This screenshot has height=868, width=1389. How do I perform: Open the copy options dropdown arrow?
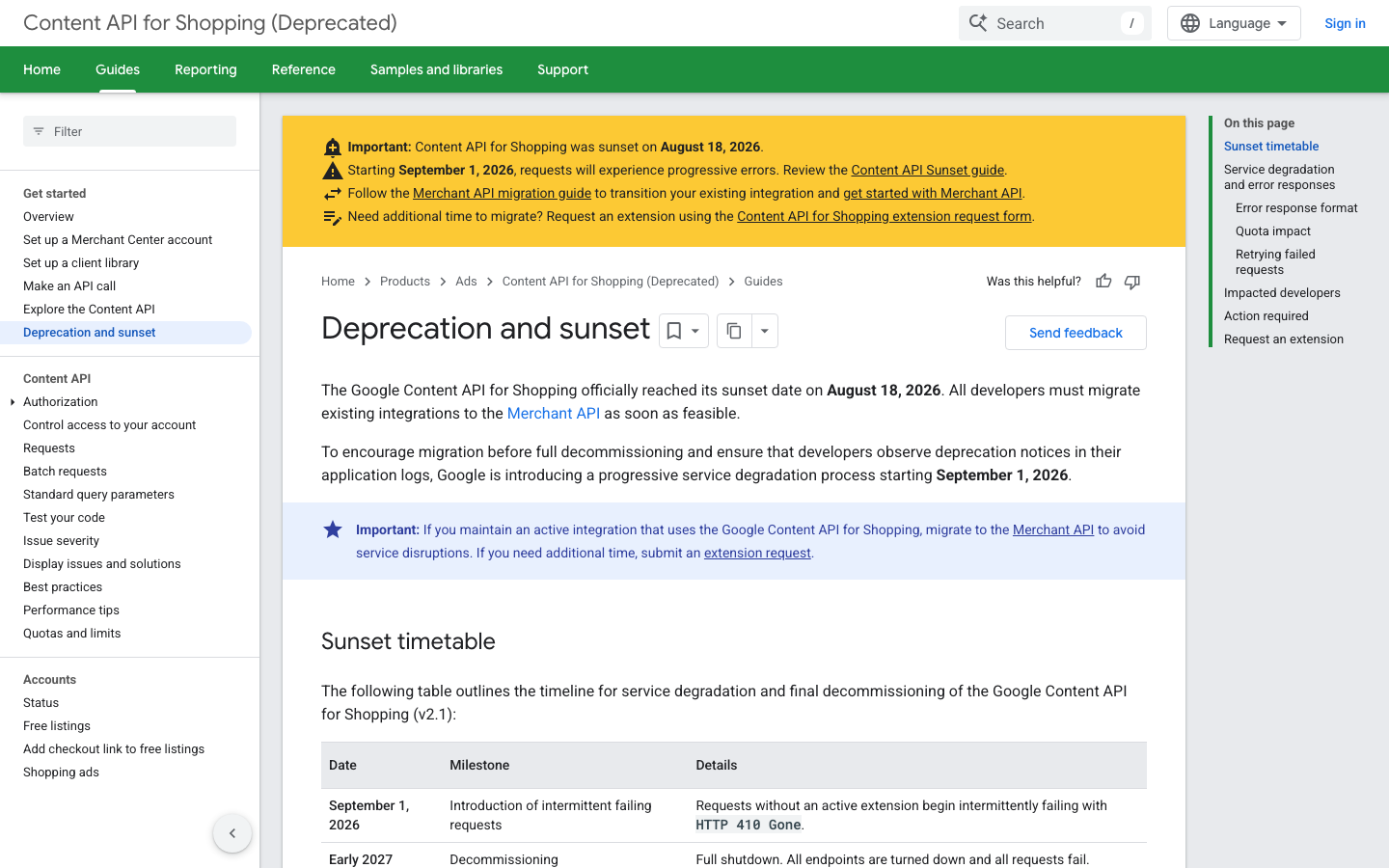tap(764, 331)
